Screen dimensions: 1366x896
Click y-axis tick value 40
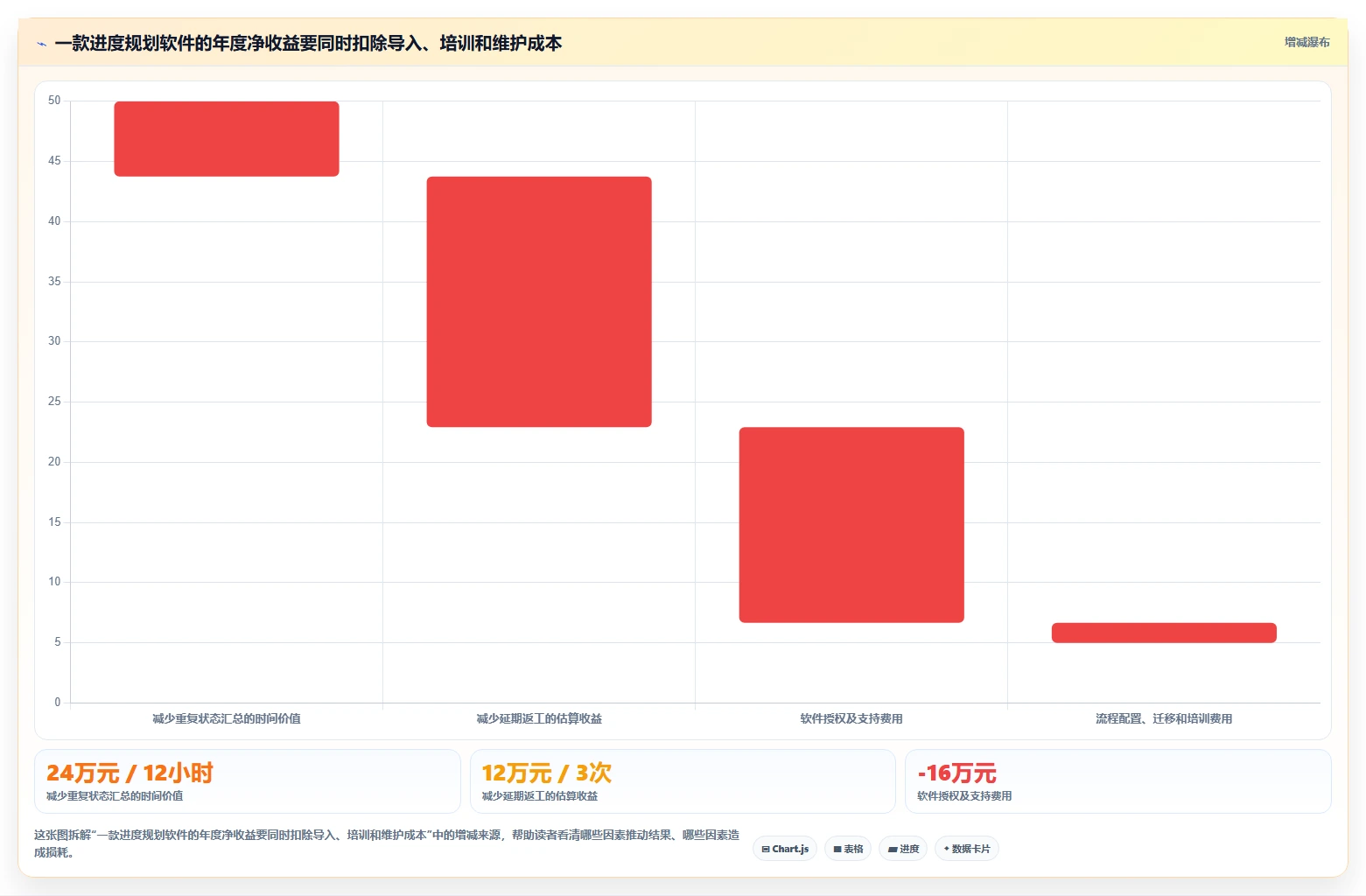54,221
